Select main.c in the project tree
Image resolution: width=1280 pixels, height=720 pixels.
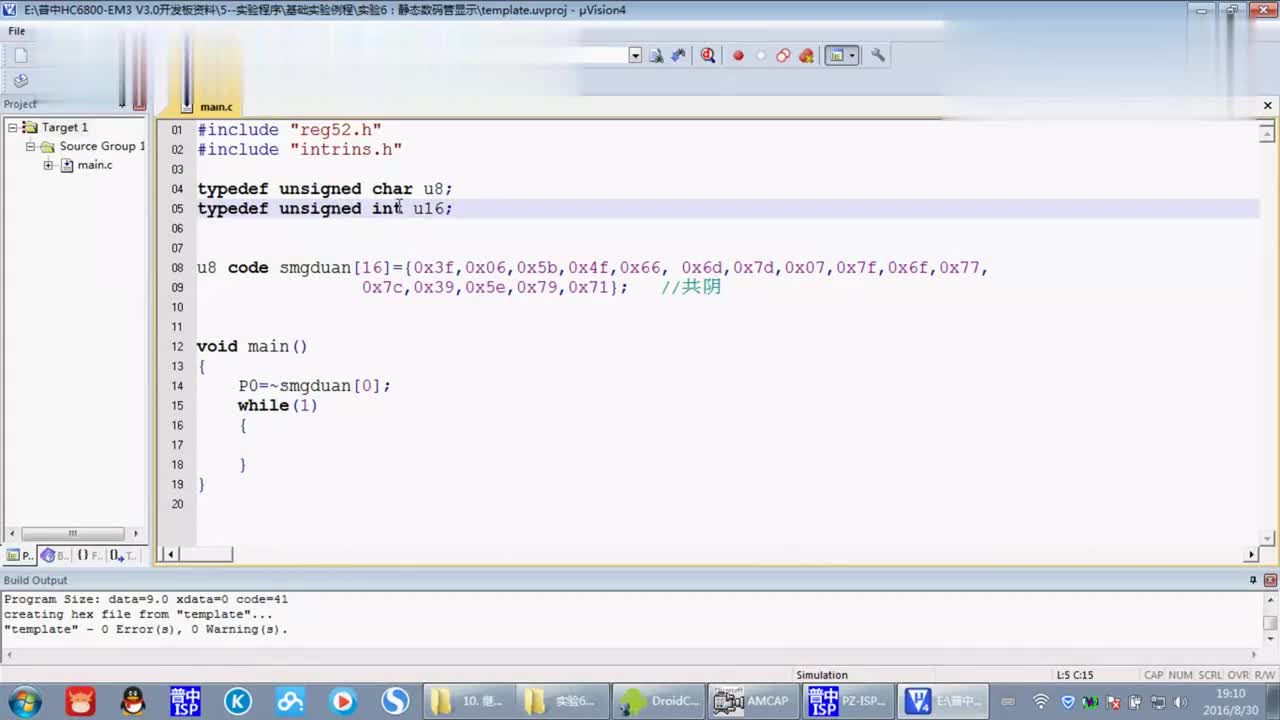95,165
